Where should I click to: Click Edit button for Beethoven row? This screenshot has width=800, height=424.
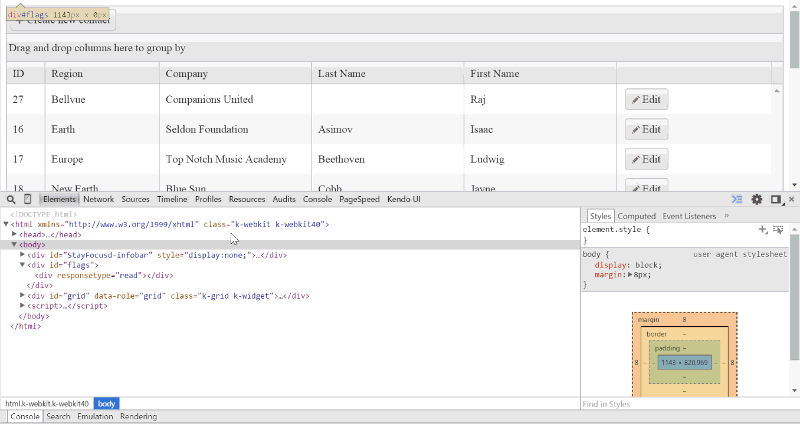tap(646, 159)
